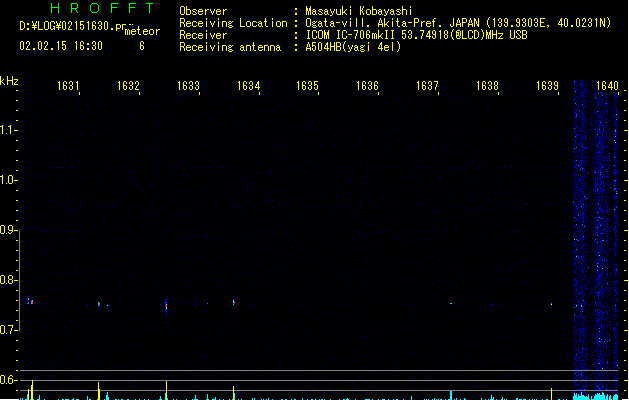Click the 1640 time axis marker
The height and width of the screenshot is (400, 629).
tap(607, 86)
